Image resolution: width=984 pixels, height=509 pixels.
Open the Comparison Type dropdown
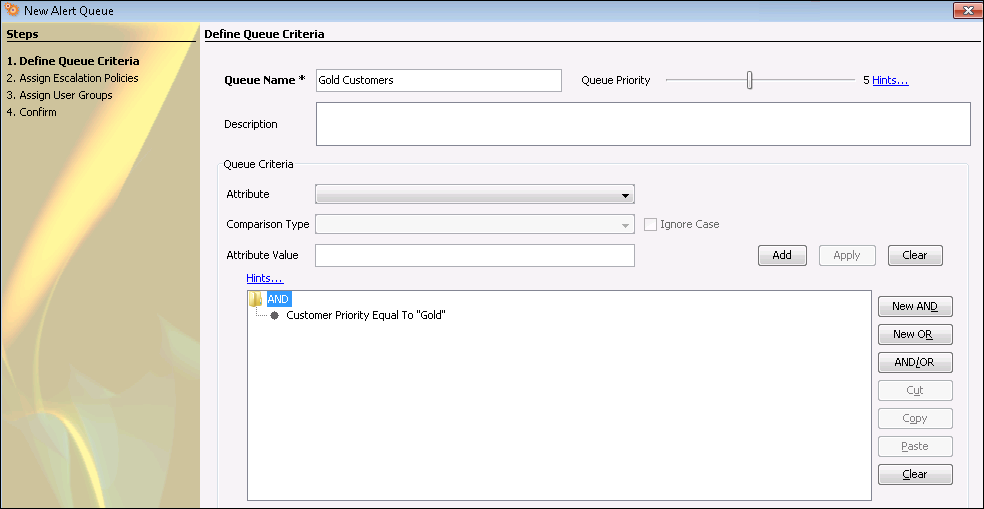click(474, 224)
